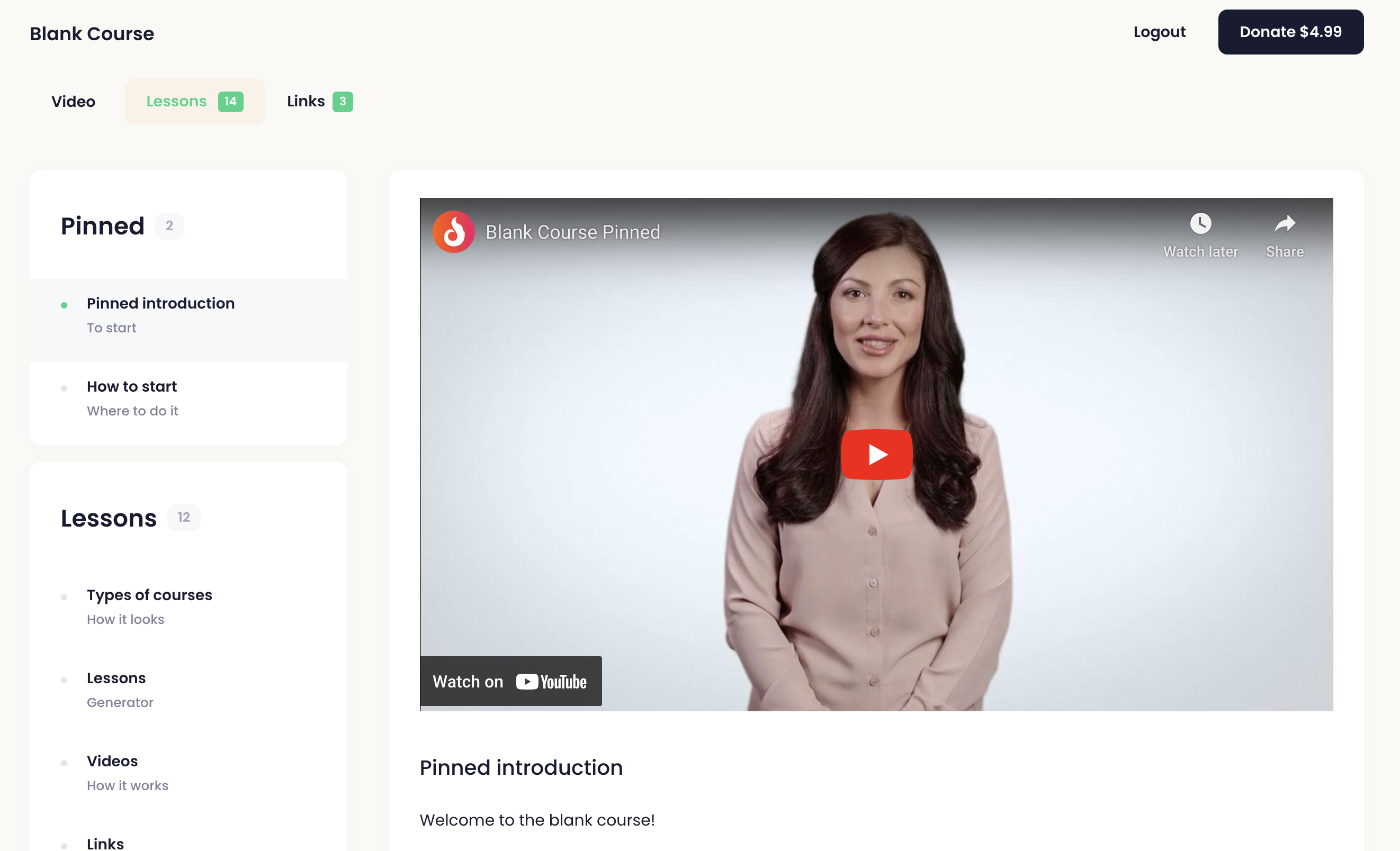Click the channel flame logo avatar
Screen dimensions: 1400x851
tap(453, 232)
